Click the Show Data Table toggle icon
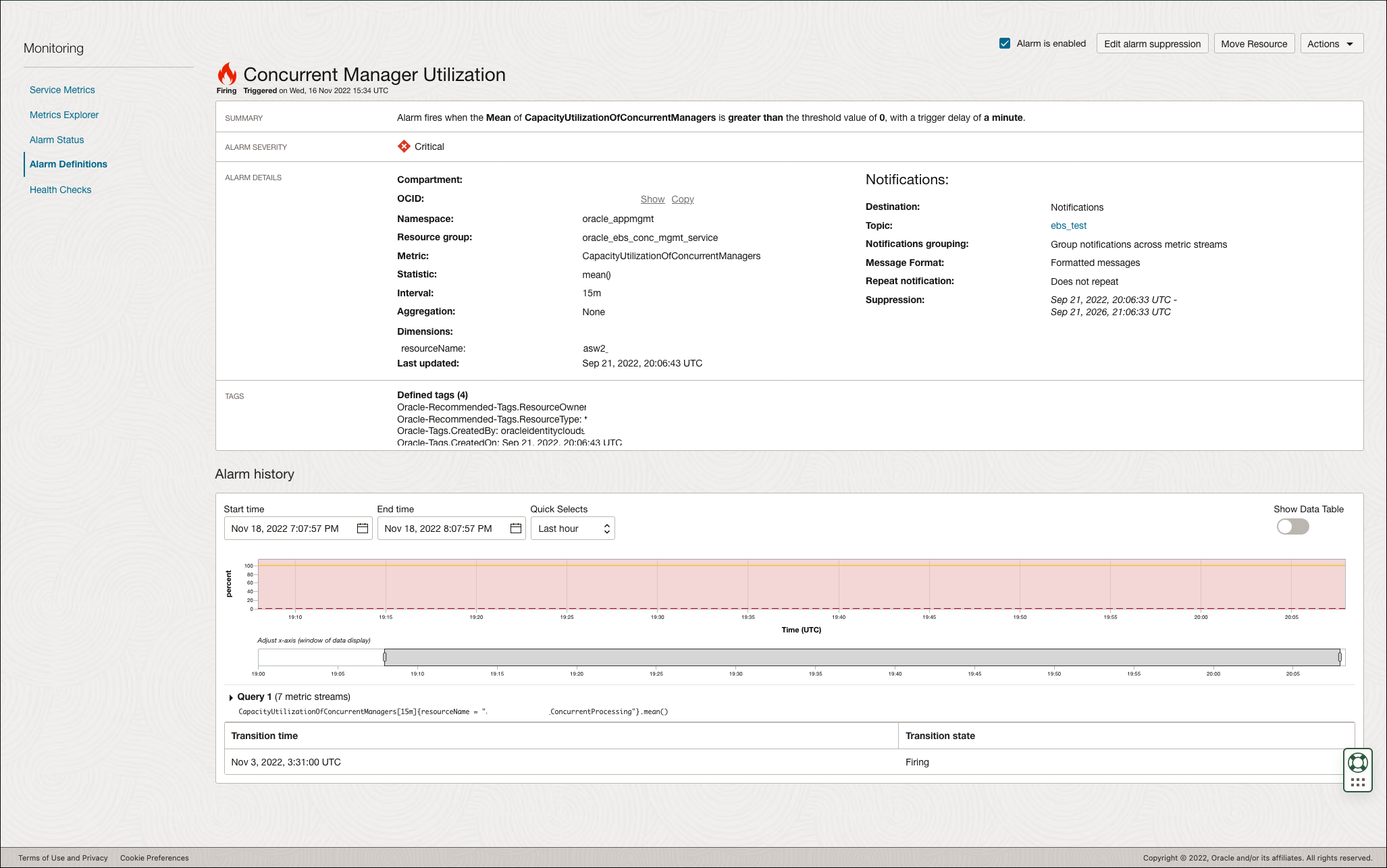This screenshot has width=1387, height=868. click(1292, 527)
